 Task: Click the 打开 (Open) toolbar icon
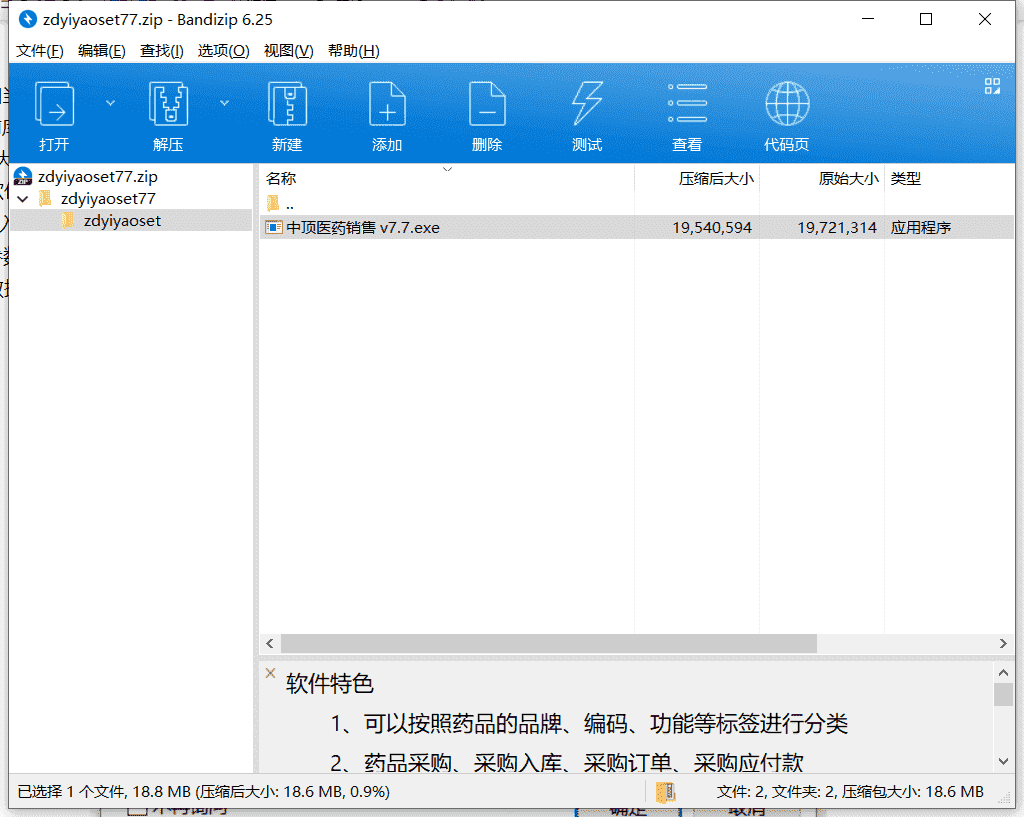click(54, 104)
